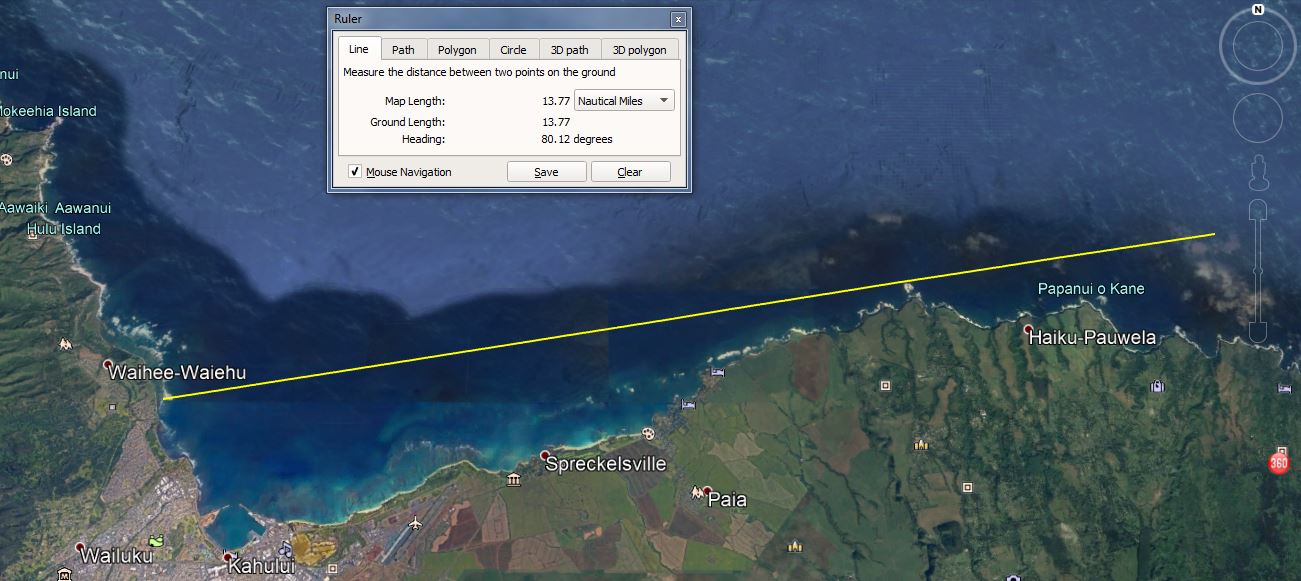Select the 3D polygon tab
The width and height of the screenshot is (1301, 581).
pyautogui.click(x=640, y=48)
